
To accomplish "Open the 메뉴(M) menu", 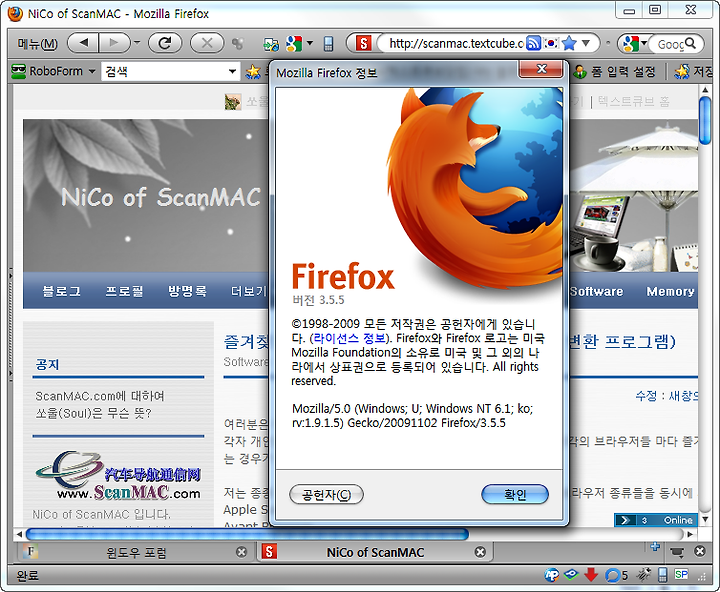I will coord(38,44).
